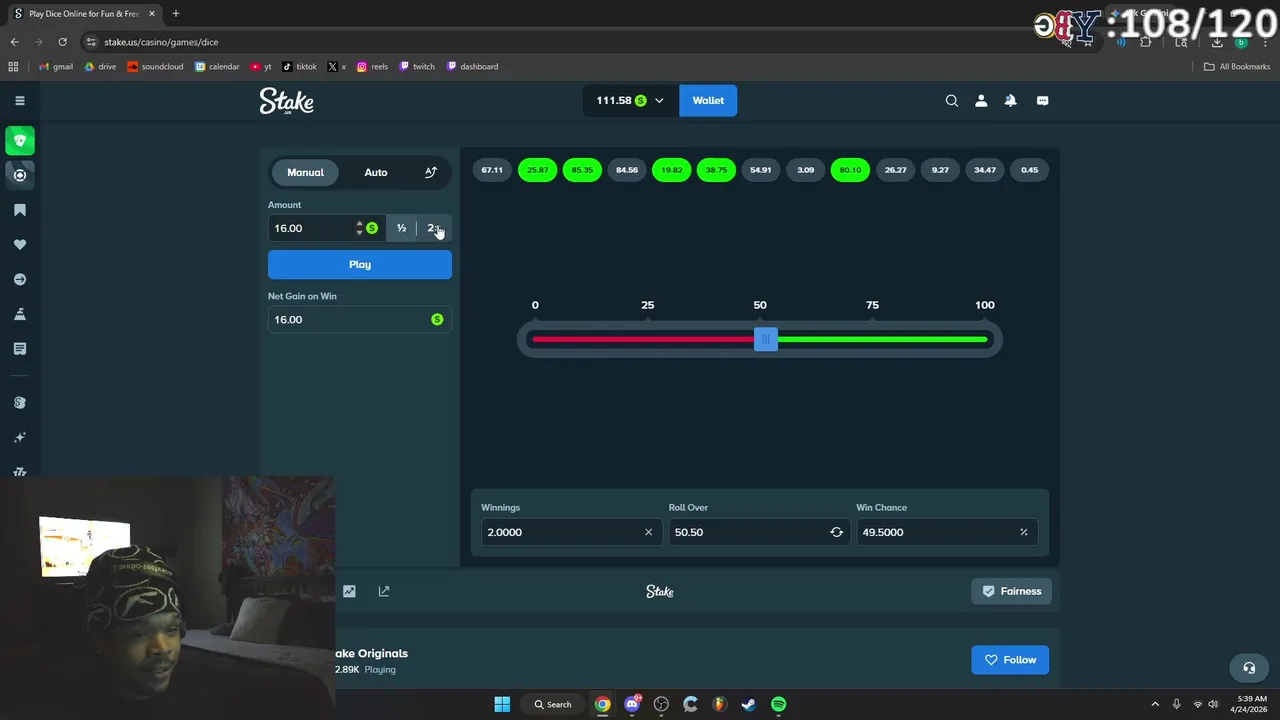Open Spotify from the taskbar

[778, 704]
